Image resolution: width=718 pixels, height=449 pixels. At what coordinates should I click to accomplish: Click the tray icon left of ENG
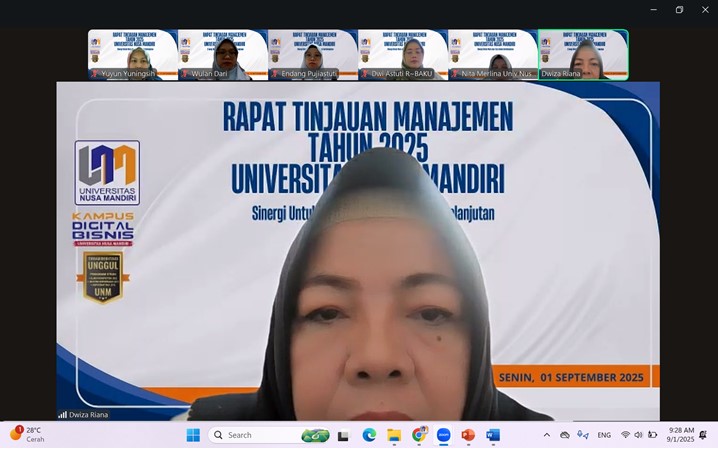(x=582, y=434)
